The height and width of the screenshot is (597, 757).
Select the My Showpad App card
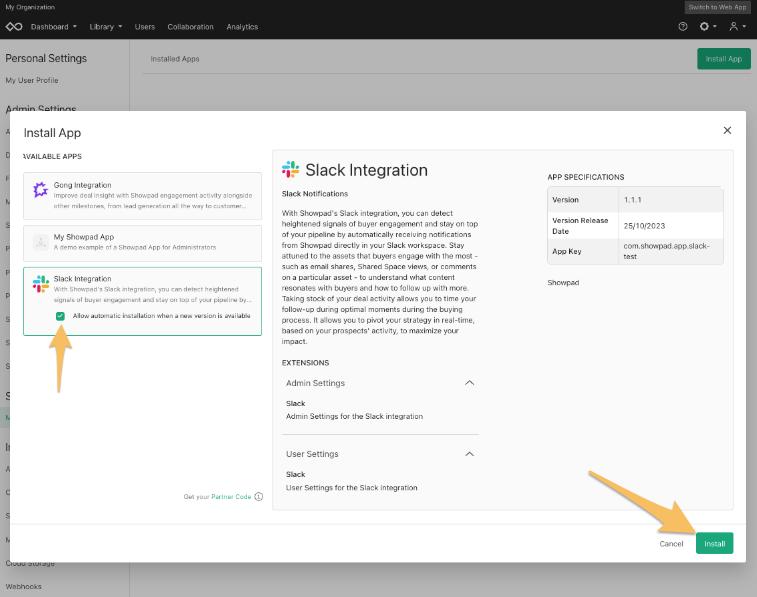coord(142,243)
